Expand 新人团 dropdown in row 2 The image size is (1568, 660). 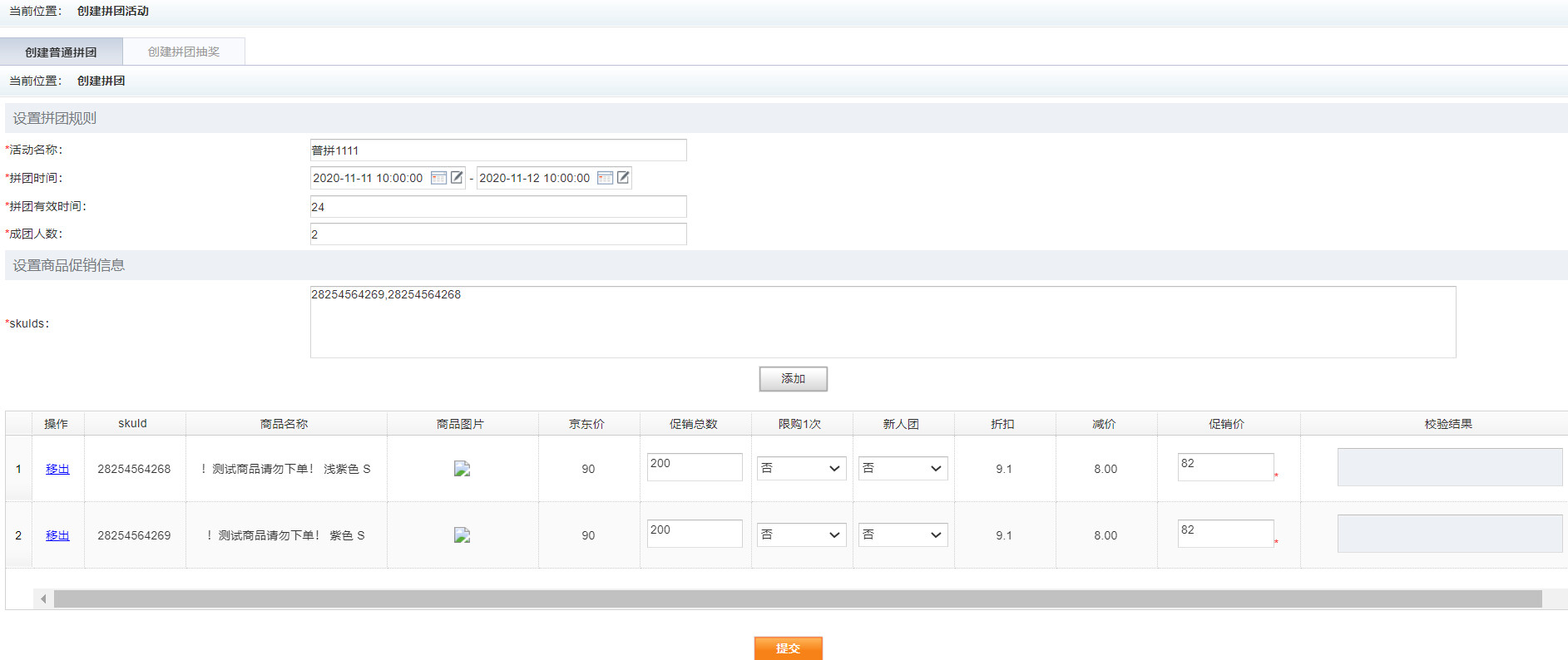tap(903, 535)
